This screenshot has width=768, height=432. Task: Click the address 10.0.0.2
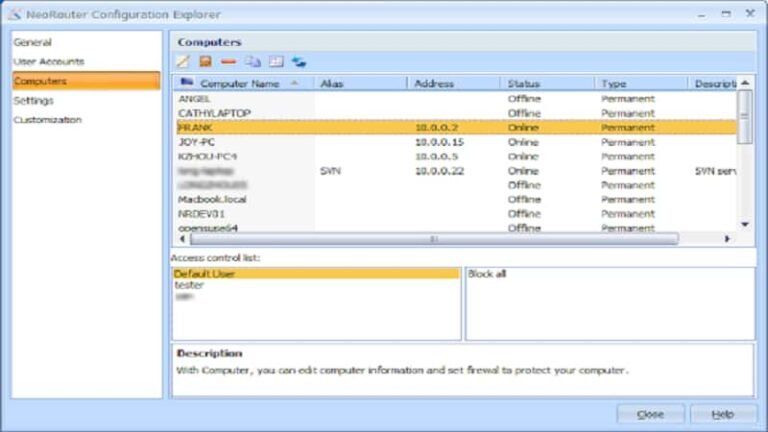click(x=436, y=127)
